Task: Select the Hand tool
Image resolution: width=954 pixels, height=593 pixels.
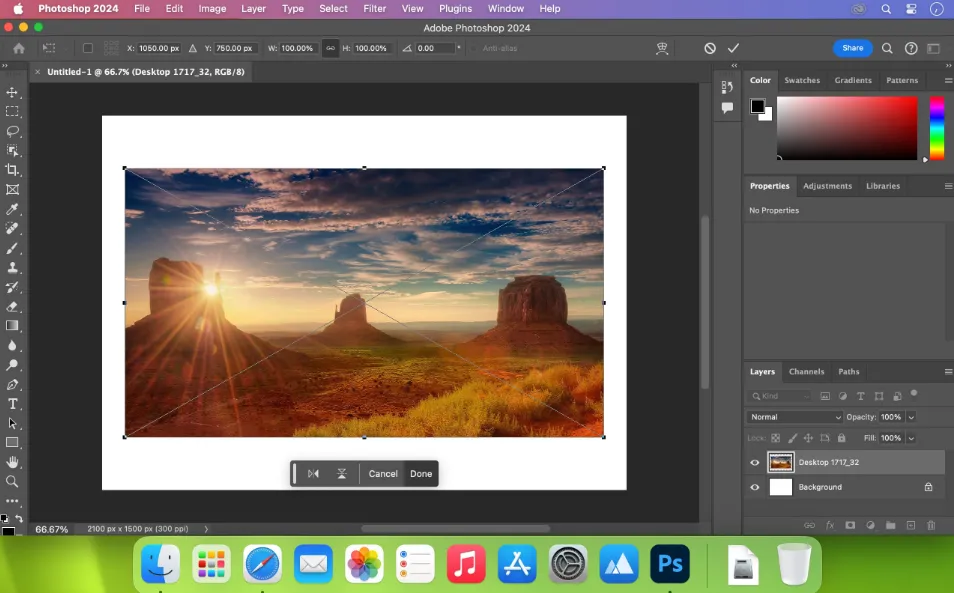Action: tap(12, 462)
